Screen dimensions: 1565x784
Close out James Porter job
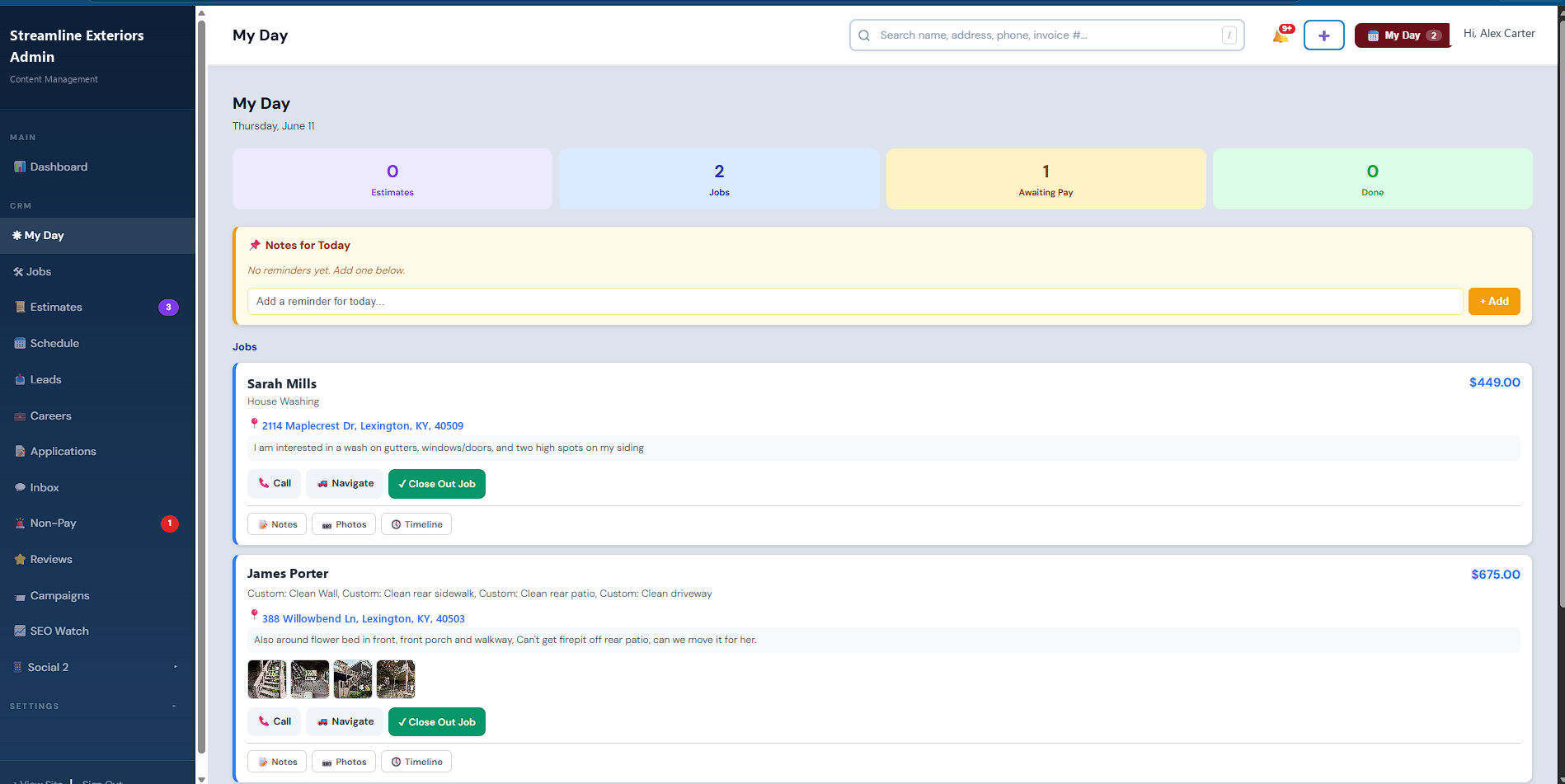437,722
